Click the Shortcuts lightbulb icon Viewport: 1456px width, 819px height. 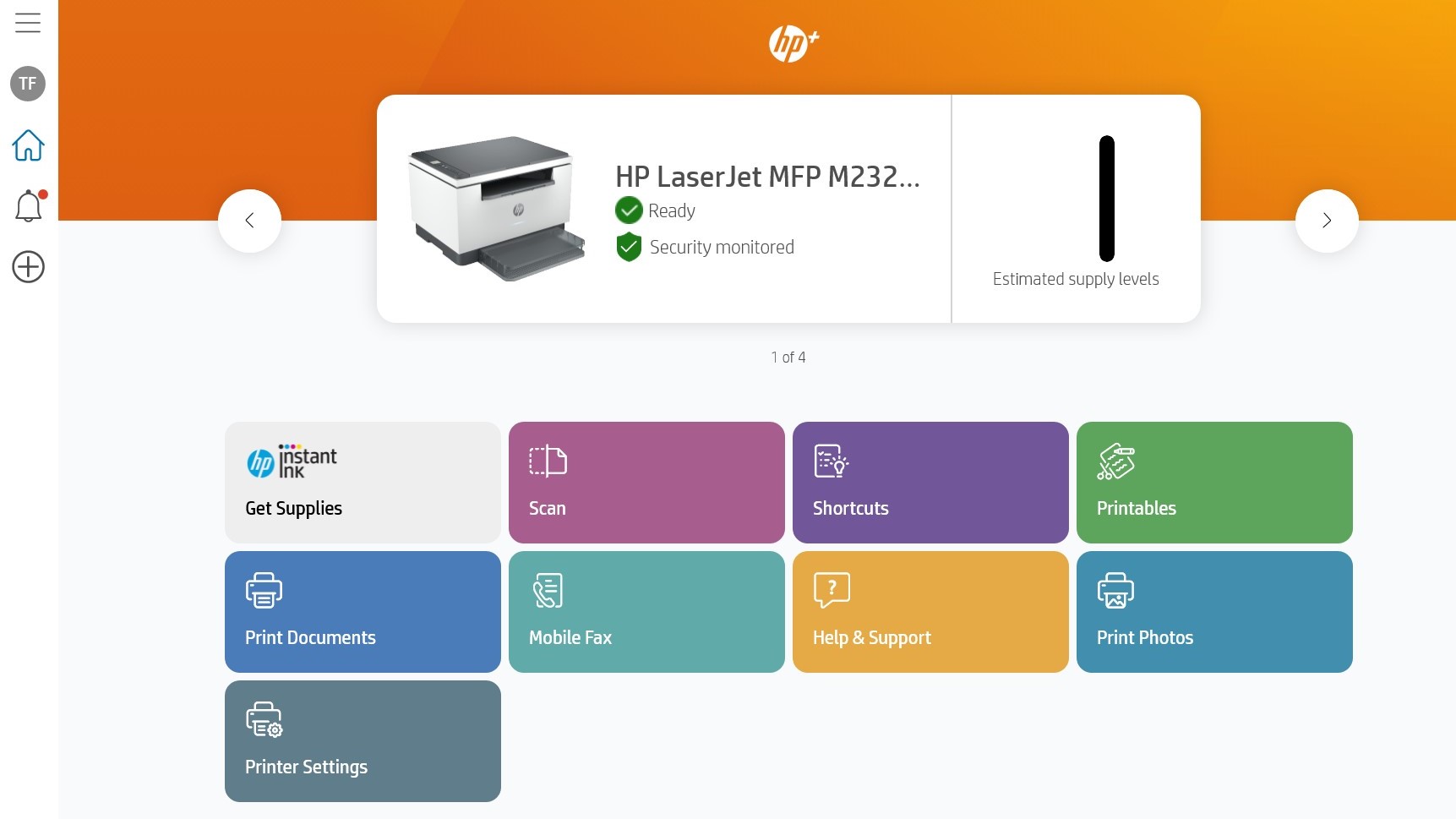point(832,461)
